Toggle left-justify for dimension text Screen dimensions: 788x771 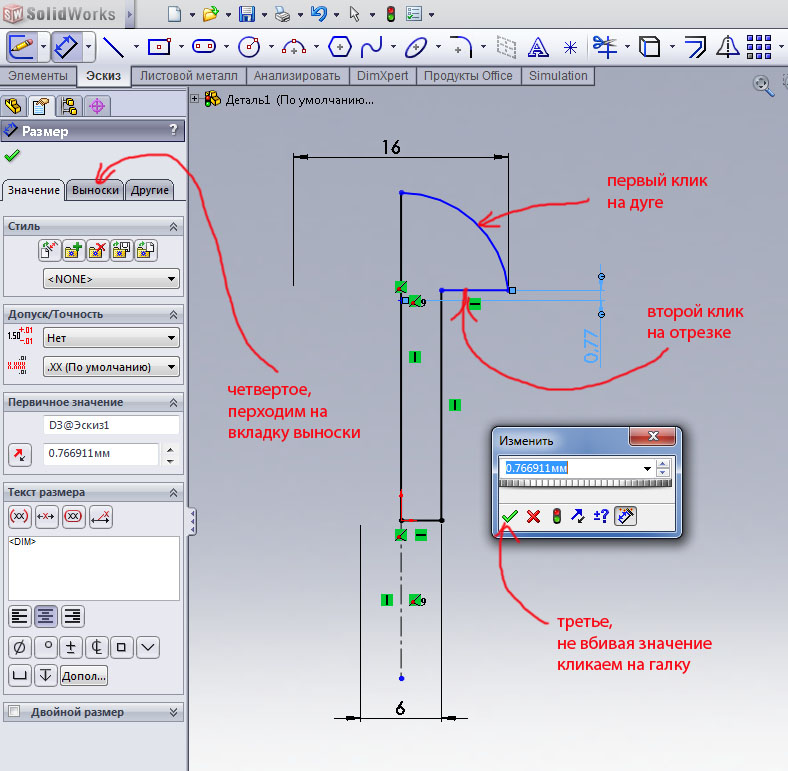tap(19, 615)
